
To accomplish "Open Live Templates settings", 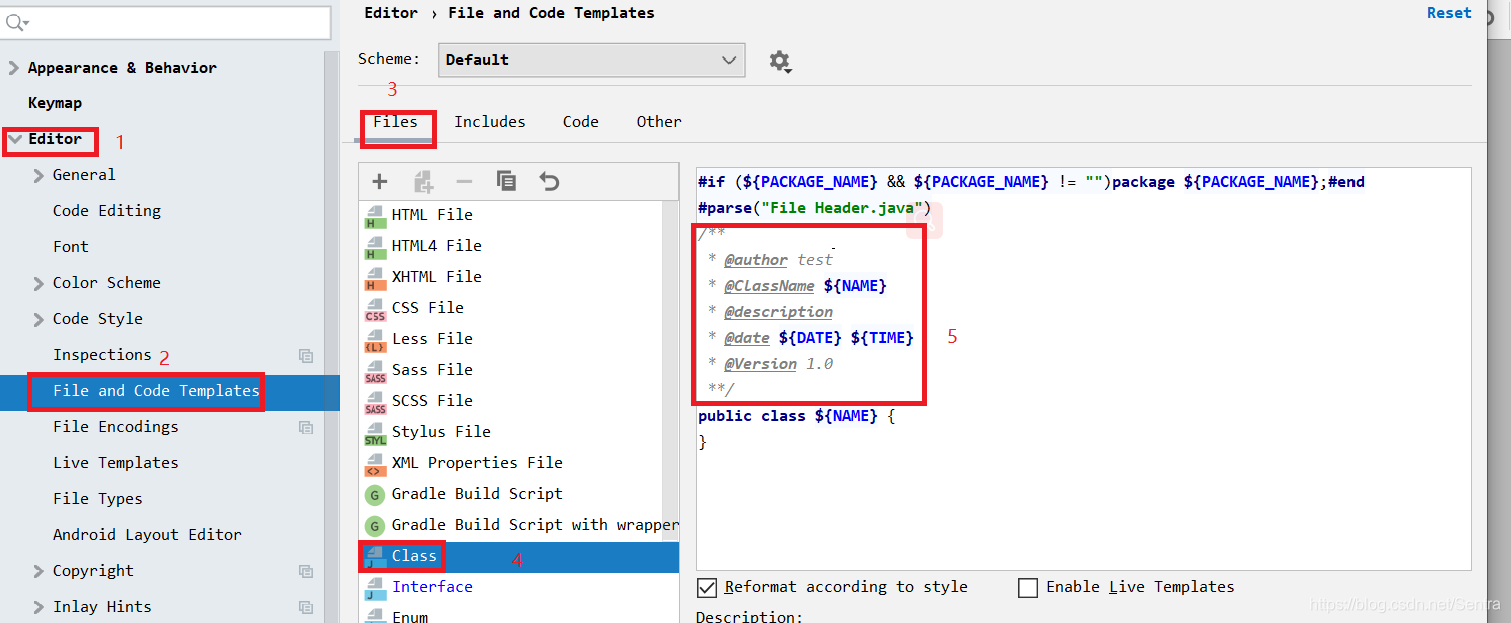I will pyautogui.click(x=116, y=463).
